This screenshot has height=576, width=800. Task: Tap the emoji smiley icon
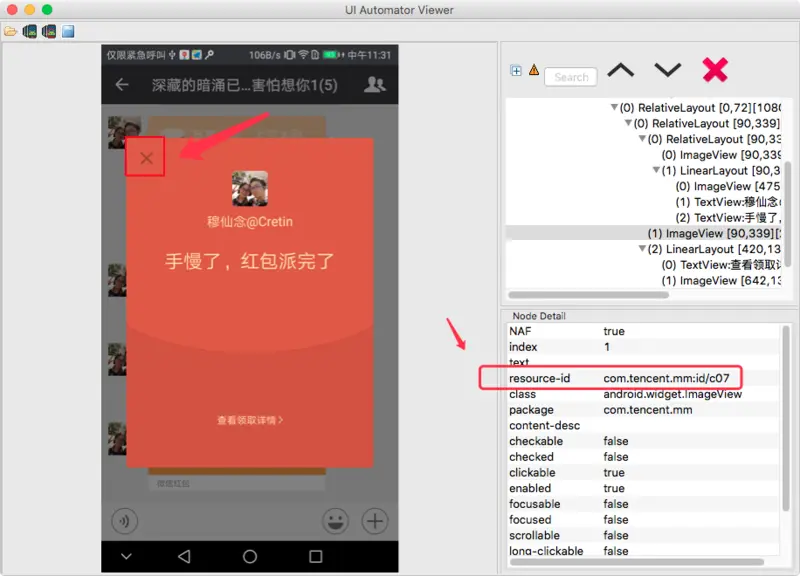coord(335,521)
